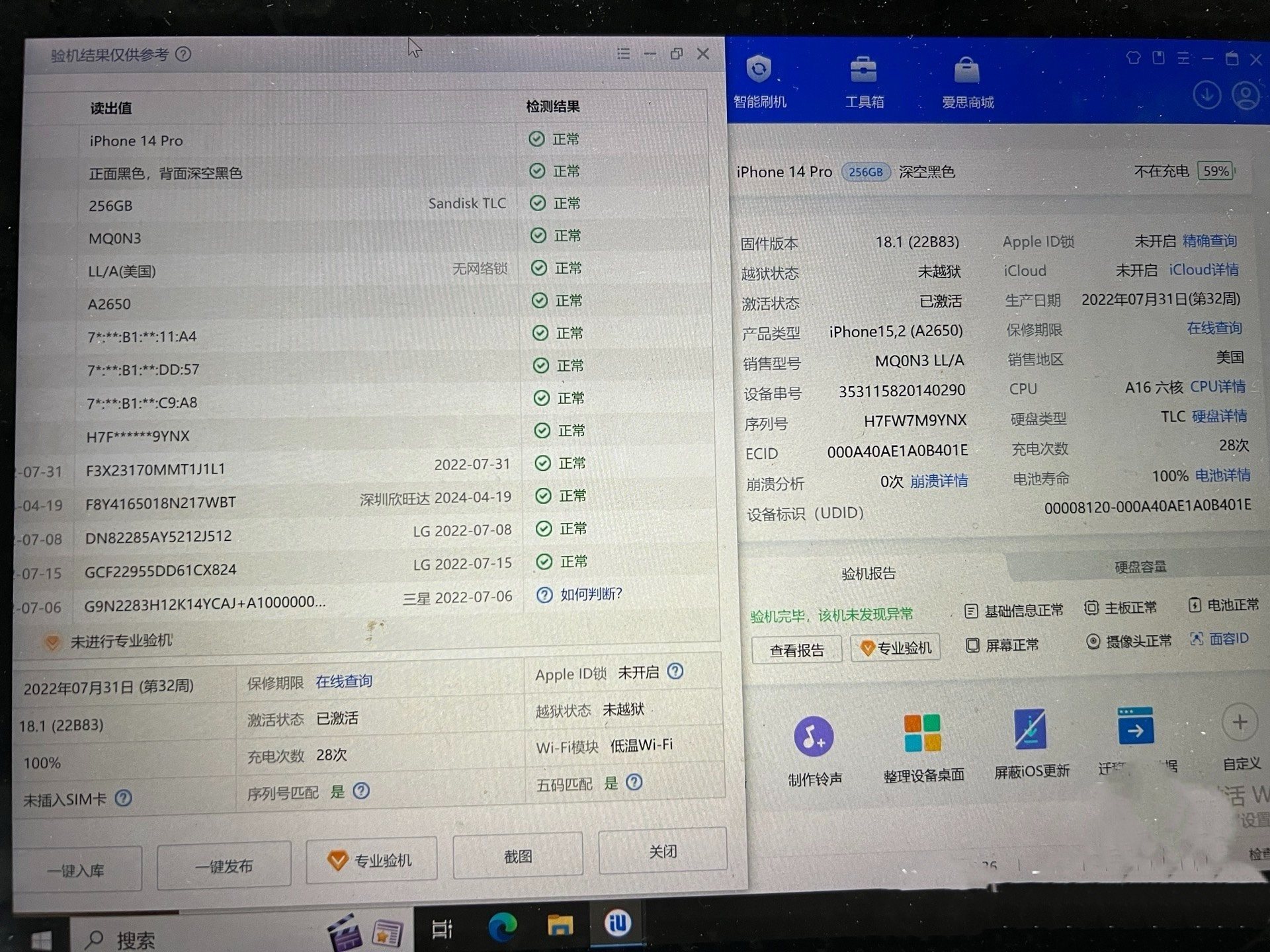The height and width of the screenshot is (952, 1270).
Task: Switch to the 验机报告 tab
Action: 868,573
